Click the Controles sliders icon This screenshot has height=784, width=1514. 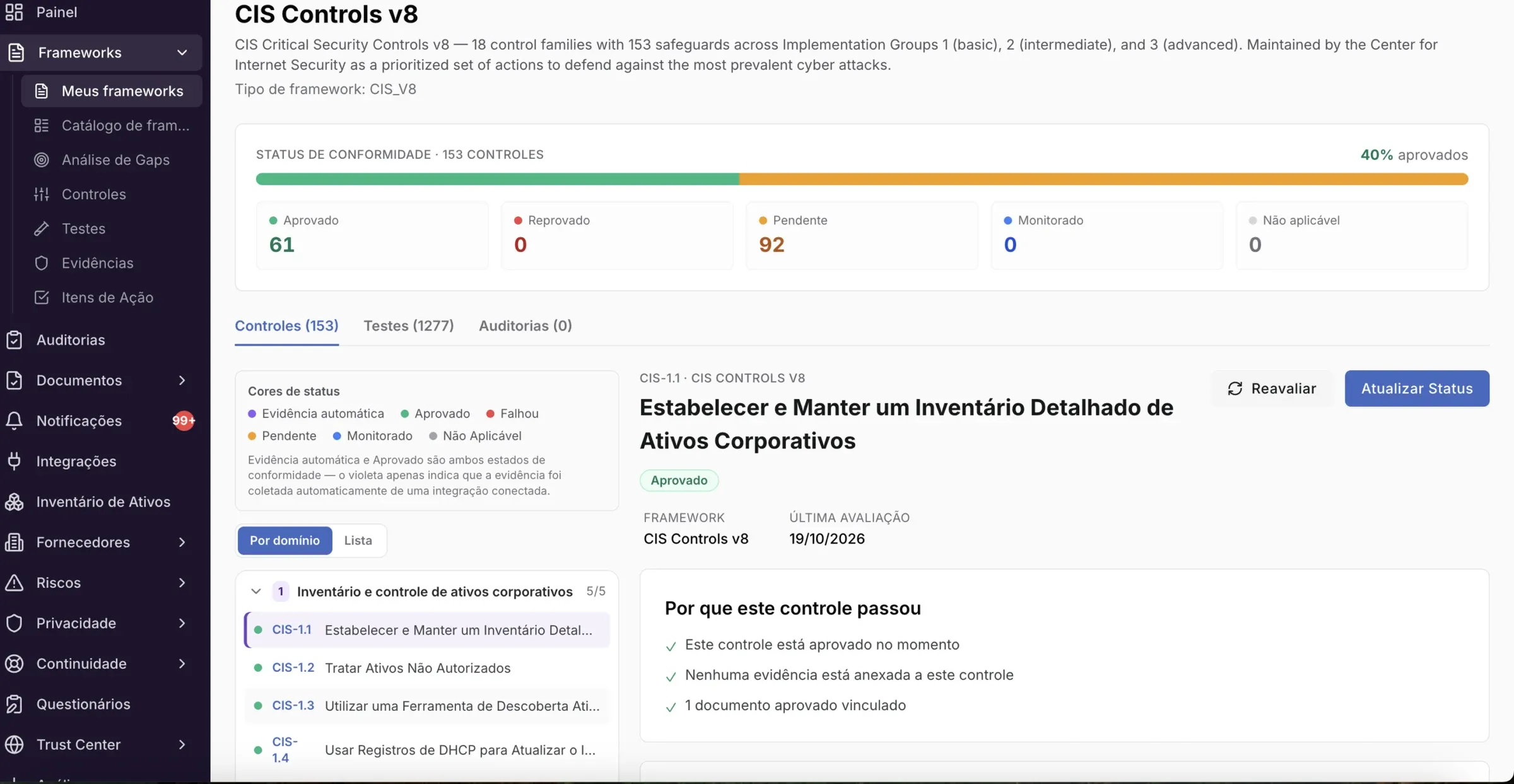42,194
